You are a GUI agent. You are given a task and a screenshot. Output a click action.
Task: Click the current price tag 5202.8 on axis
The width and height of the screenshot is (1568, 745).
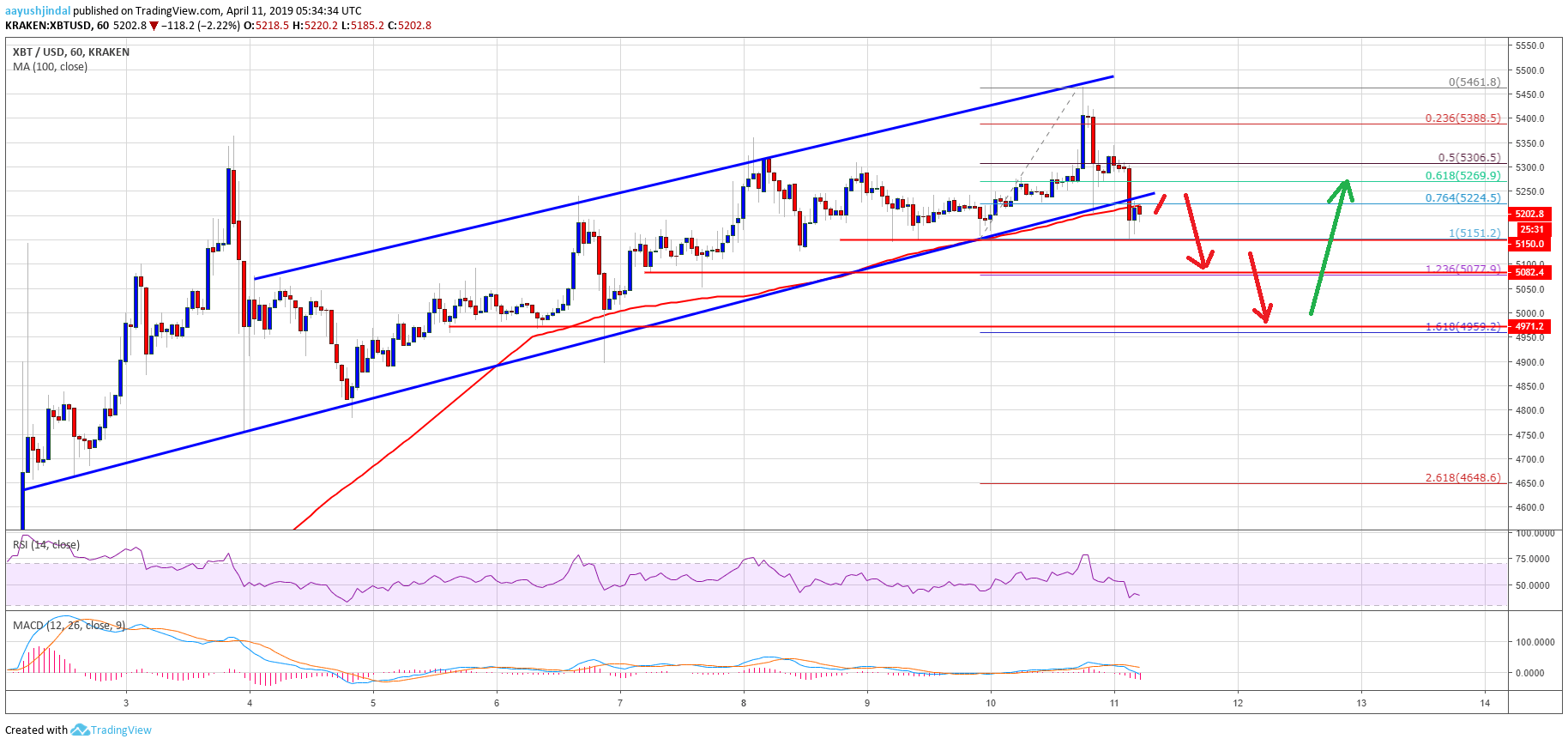tap(1529, 214)
